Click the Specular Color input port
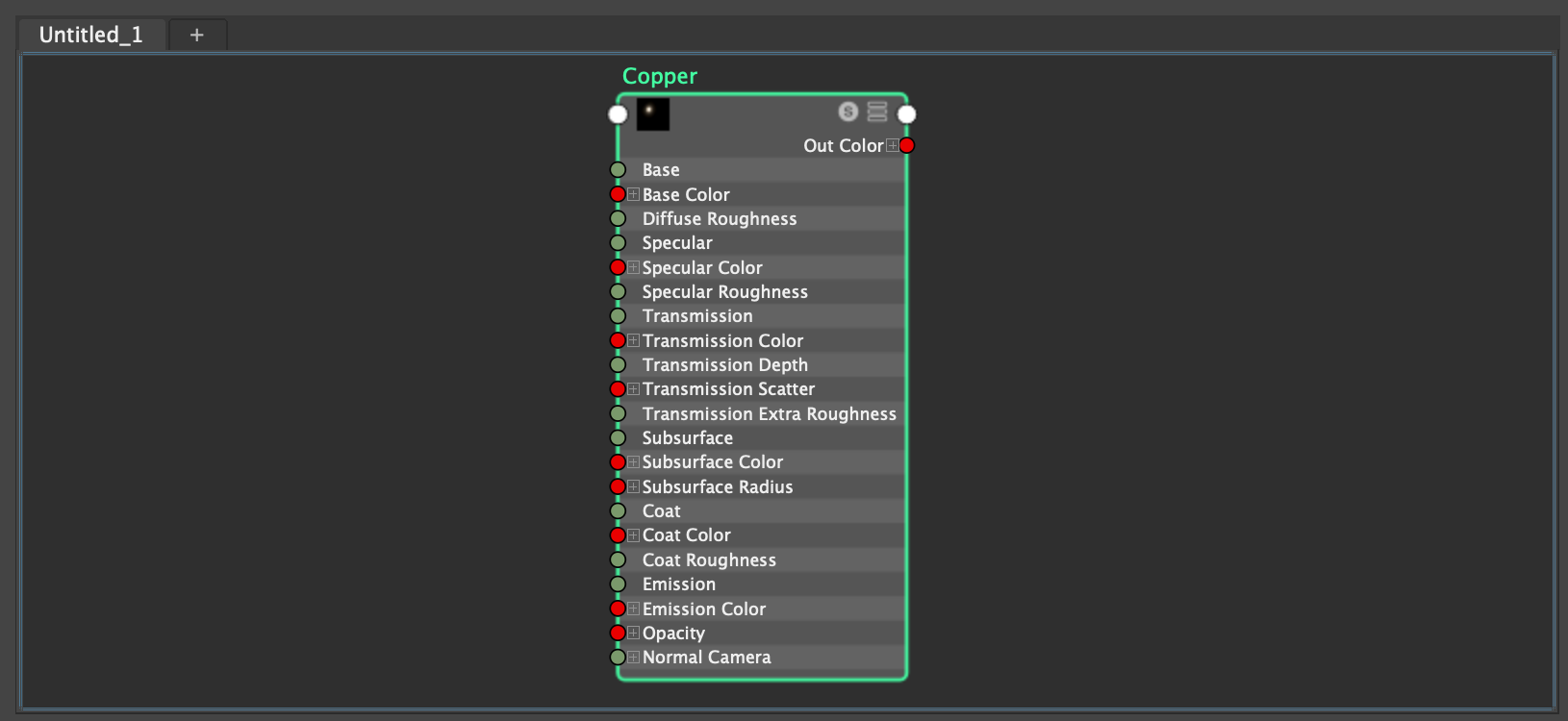This screenshot has height=721, width=1568. click(x=618, y=267)
